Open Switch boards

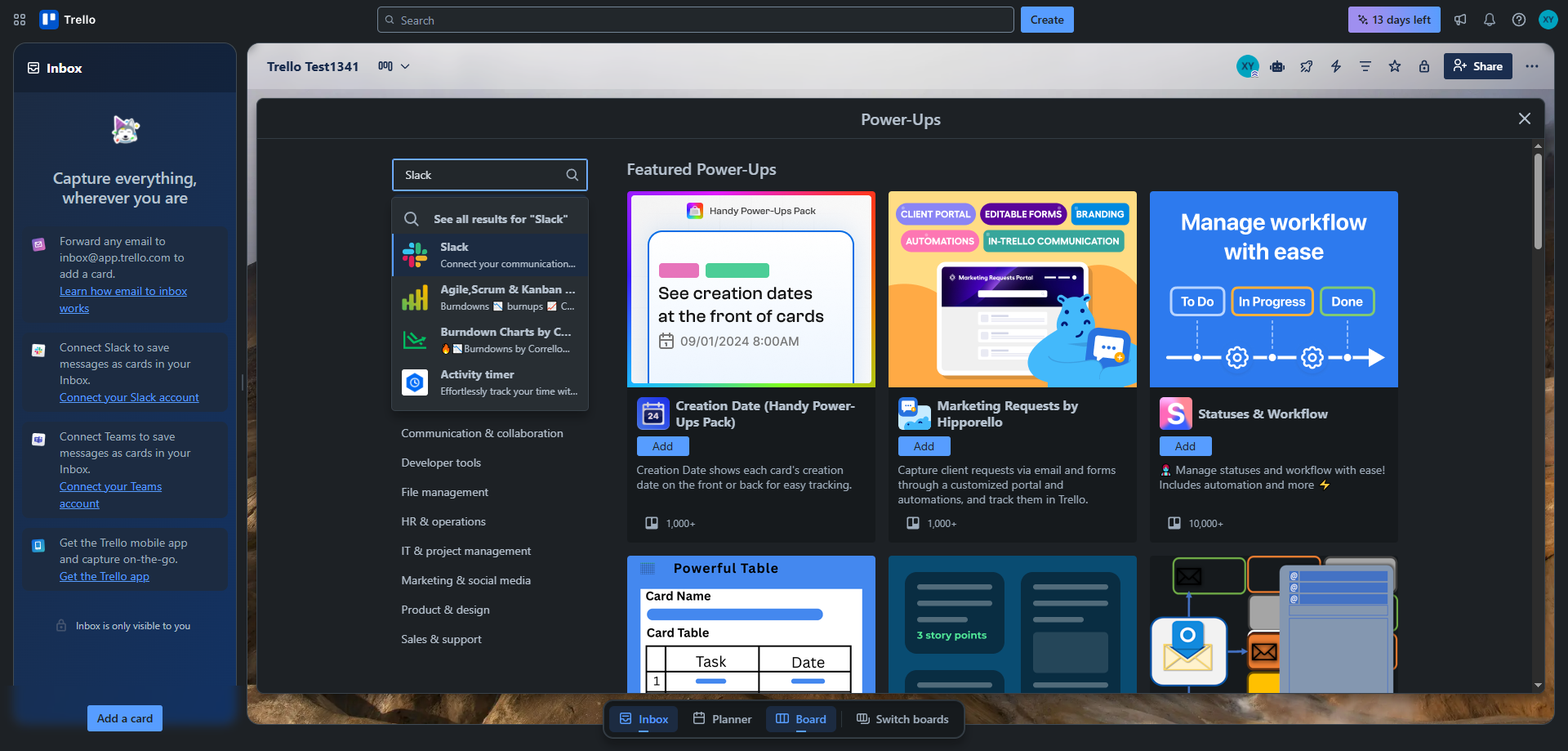(902, 719)
